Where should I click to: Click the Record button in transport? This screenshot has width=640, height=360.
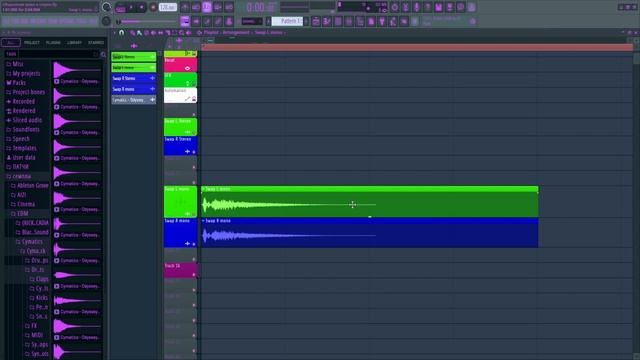pyautogui.click(x=153, y=7)
